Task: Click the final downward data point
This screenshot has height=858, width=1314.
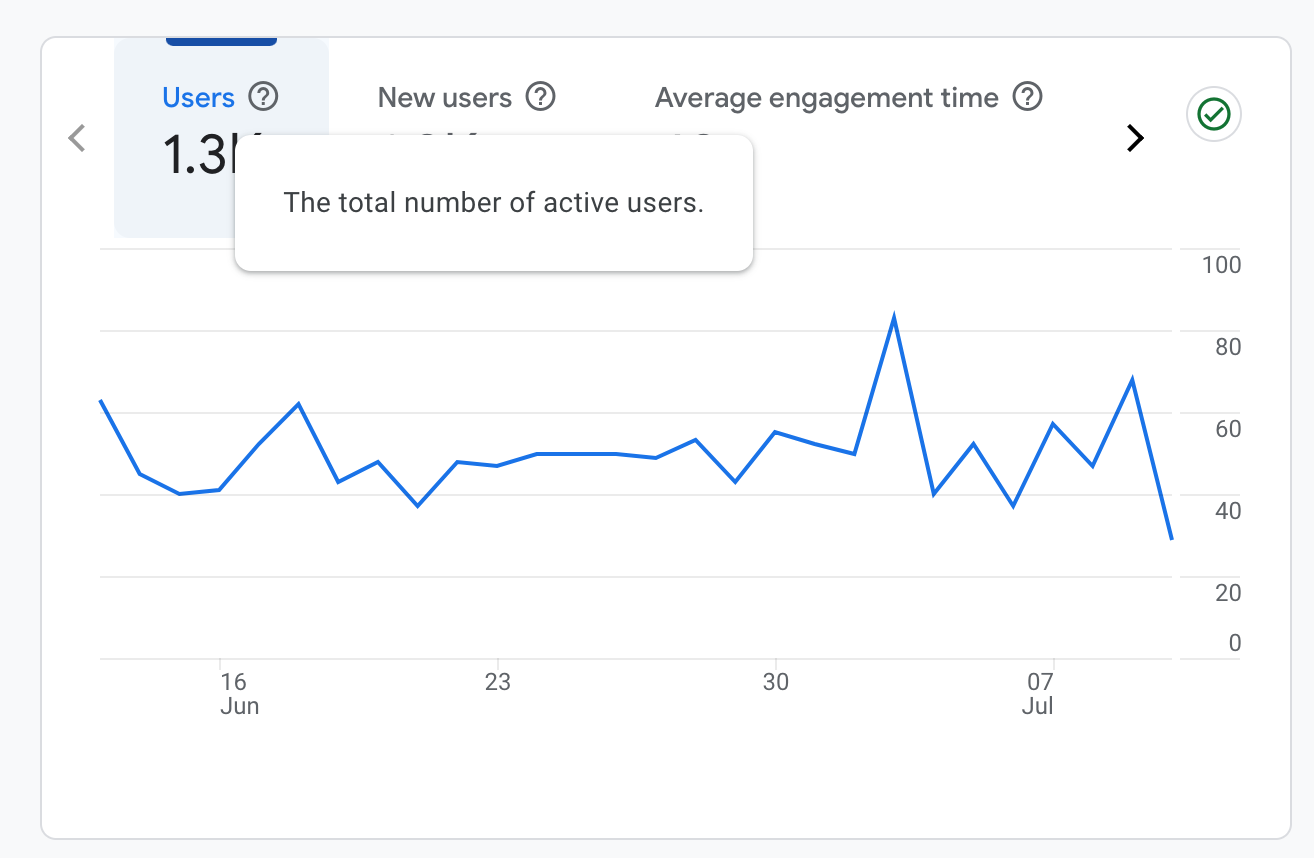Action: 1170,537
